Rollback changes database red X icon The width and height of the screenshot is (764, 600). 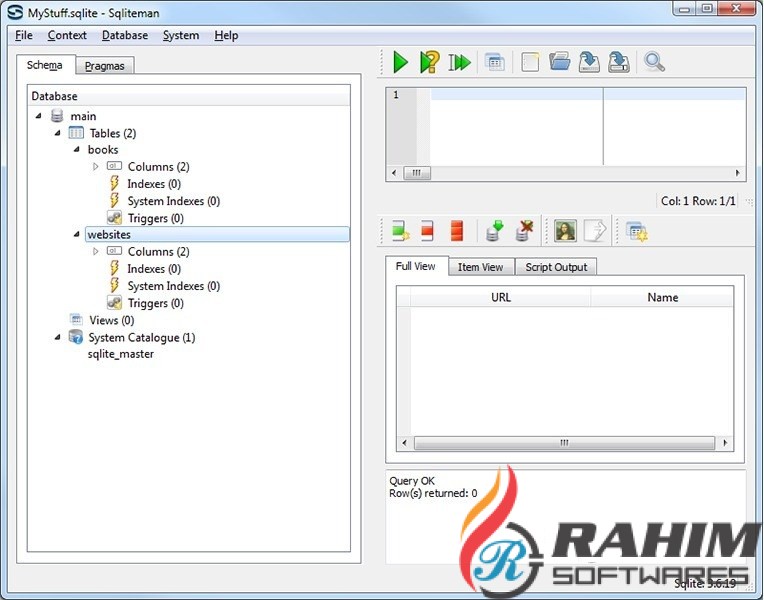tap(524, 231)
